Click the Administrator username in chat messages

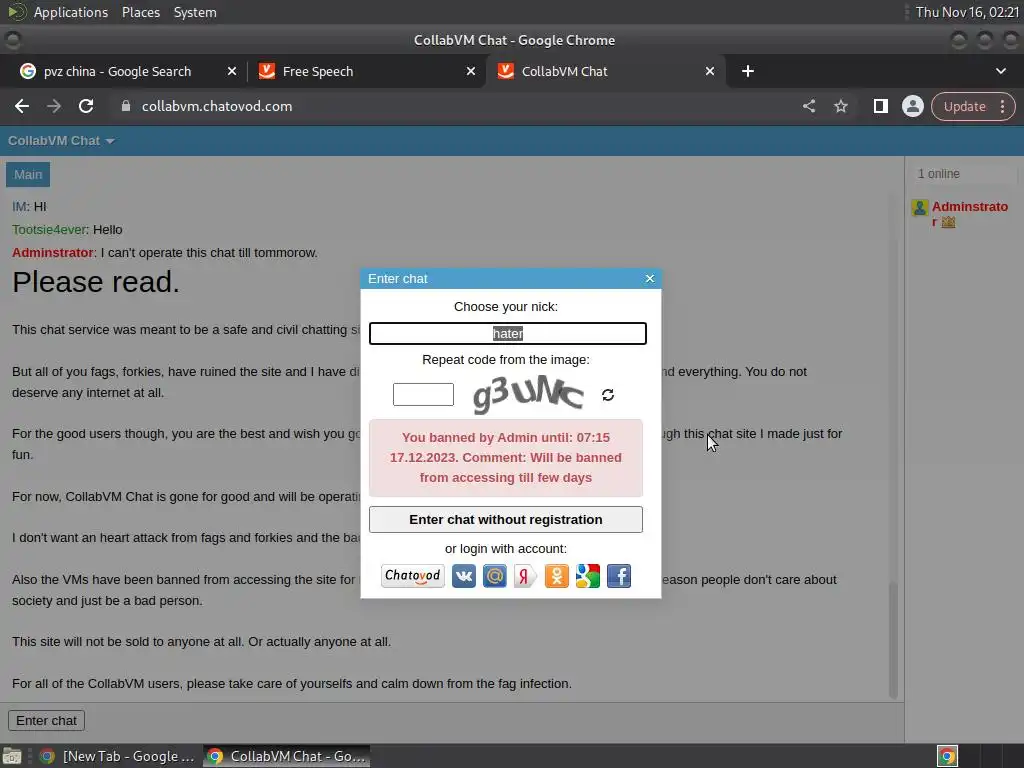53,253
